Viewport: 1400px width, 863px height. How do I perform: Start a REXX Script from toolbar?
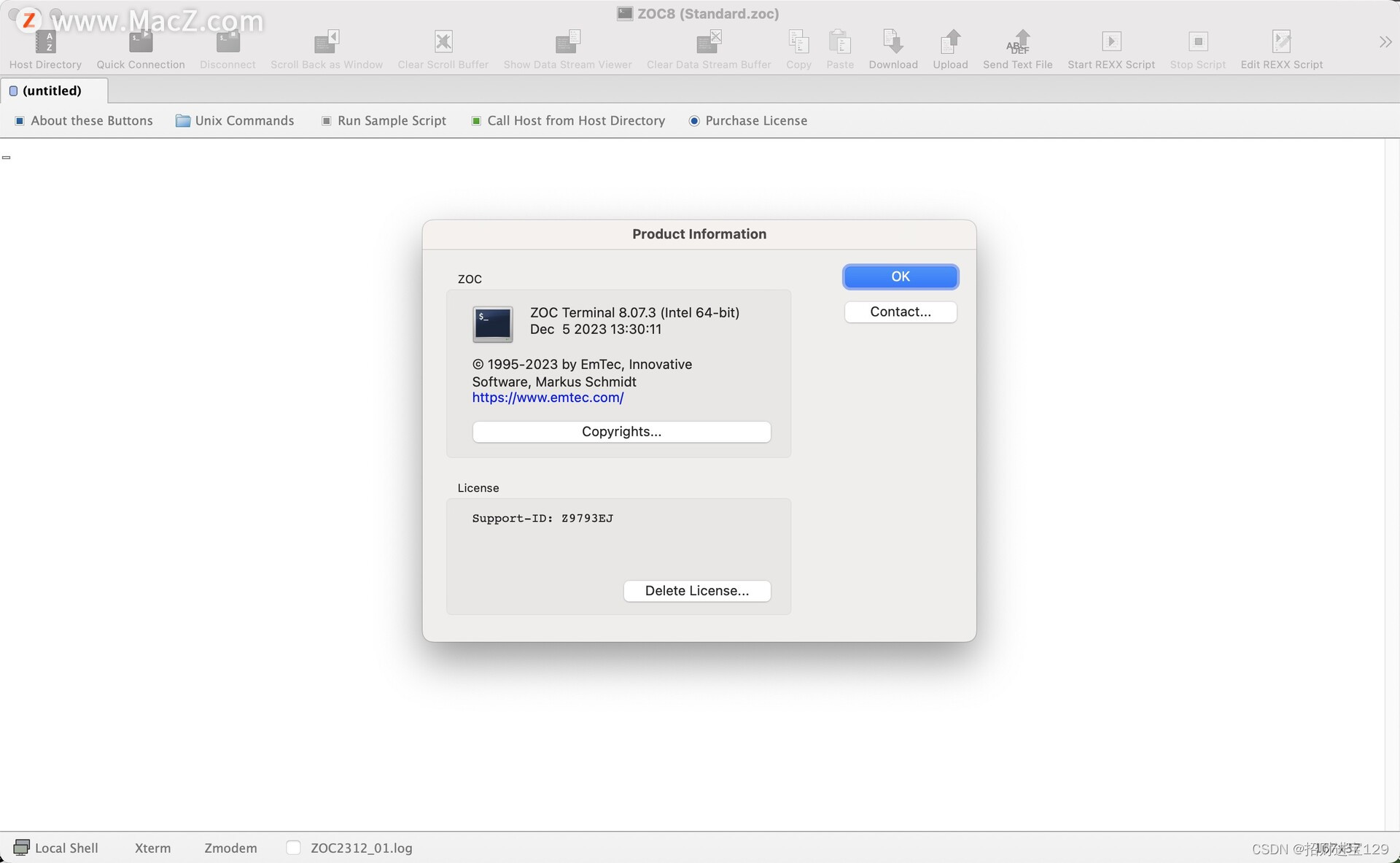pos(1111,42)
